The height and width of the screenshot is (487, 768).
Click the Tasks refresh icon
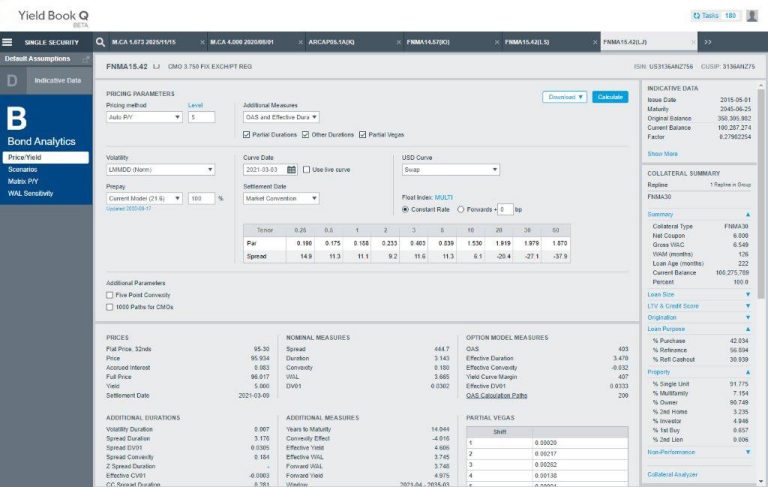696,16
